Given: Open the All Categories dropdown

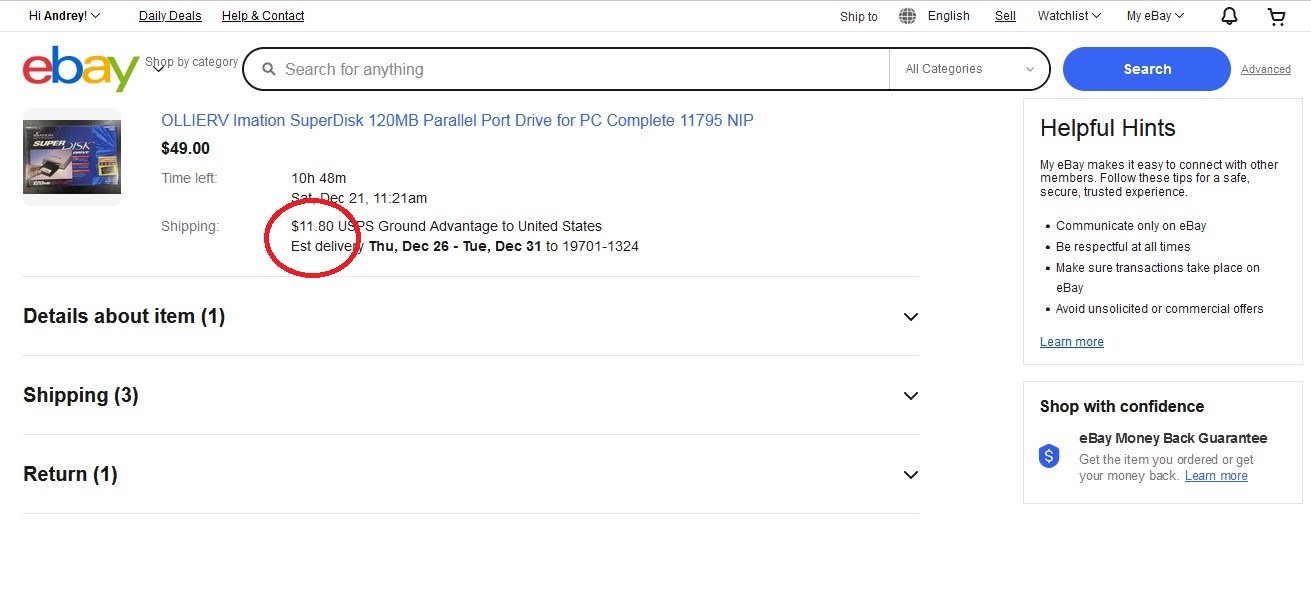Looking at the screenshot, I should pos(969,69).
